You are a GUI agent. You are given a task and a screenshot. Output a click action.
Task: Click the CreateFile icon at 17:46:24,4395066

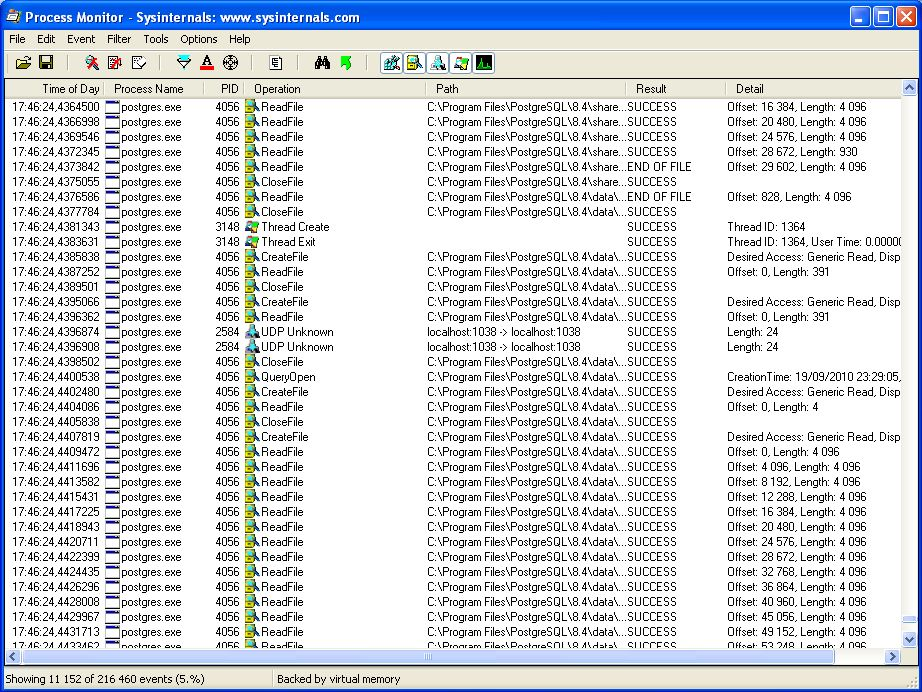(252, 302)
